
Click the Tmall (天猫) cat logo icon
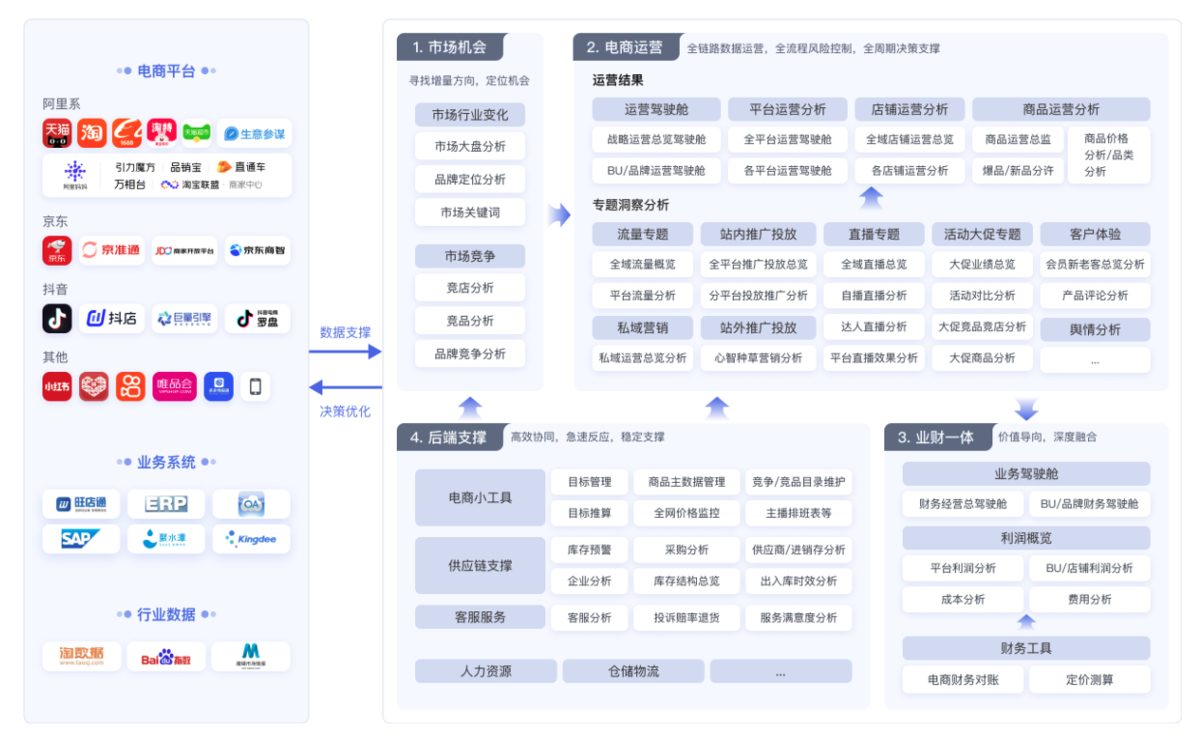(x=57, y=133)
